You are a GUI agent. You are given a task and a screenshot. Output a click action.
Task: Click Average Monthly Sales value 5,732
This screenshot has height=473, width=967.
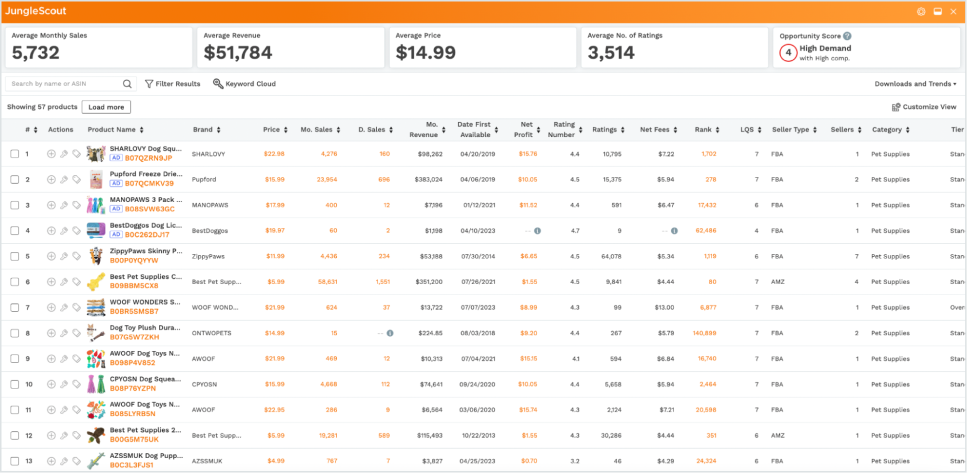[36, 53]
